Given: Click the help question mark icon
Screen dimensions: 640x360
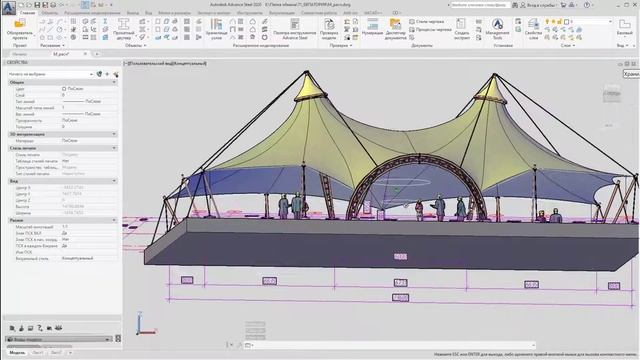Looking at the screenshot, I should [587, 5].
